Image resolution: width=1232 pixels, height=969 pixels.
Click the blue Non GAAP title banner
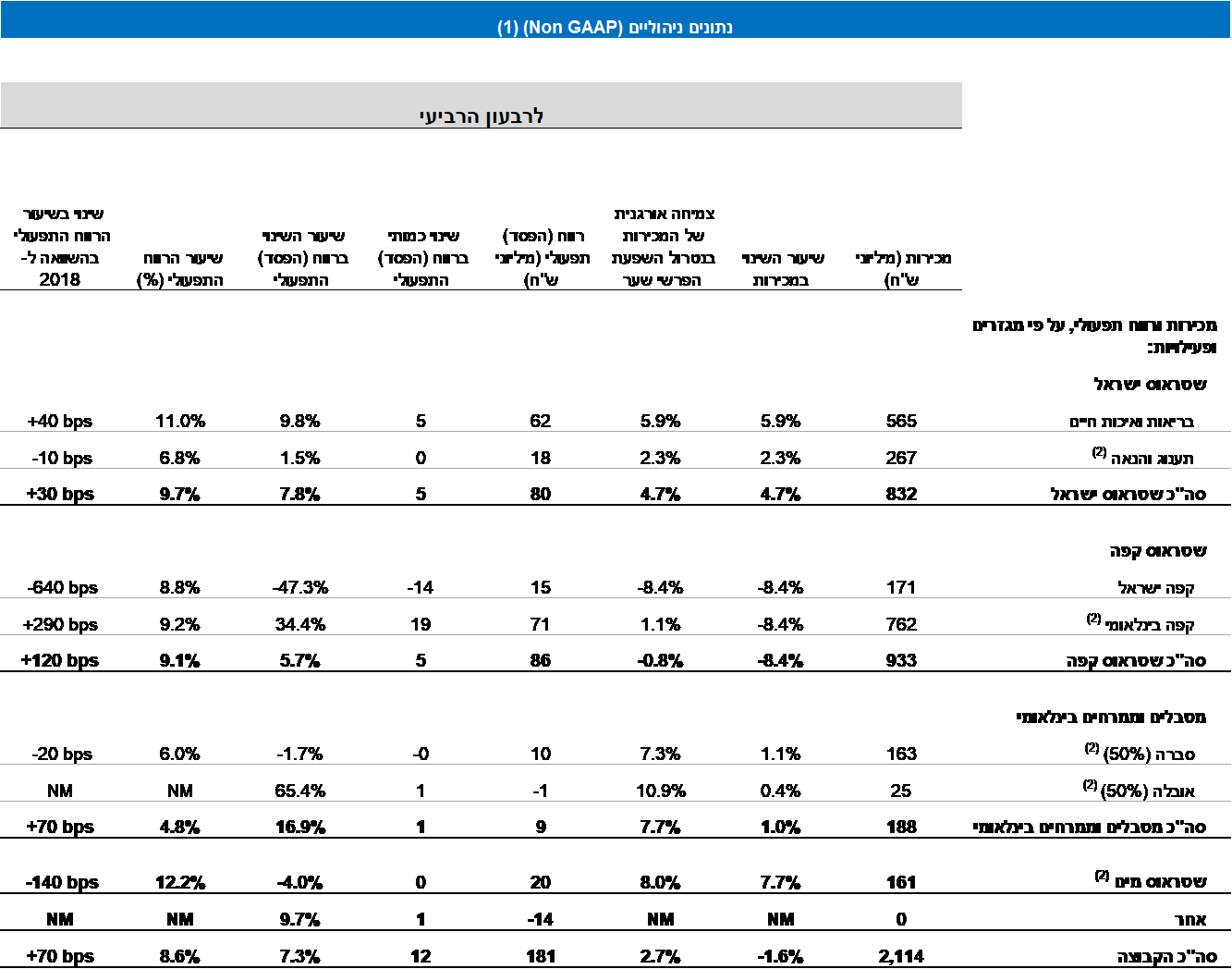(x=615, y=26)
